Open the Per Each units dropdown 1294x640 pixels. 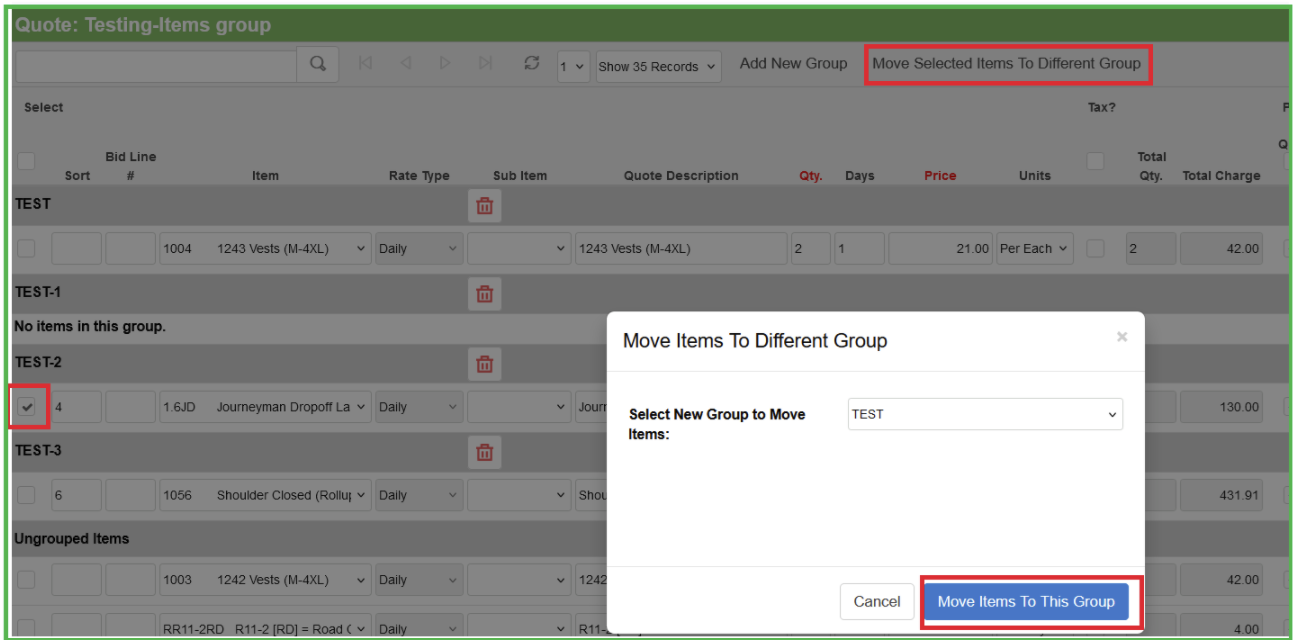[x=1034, y=249]
